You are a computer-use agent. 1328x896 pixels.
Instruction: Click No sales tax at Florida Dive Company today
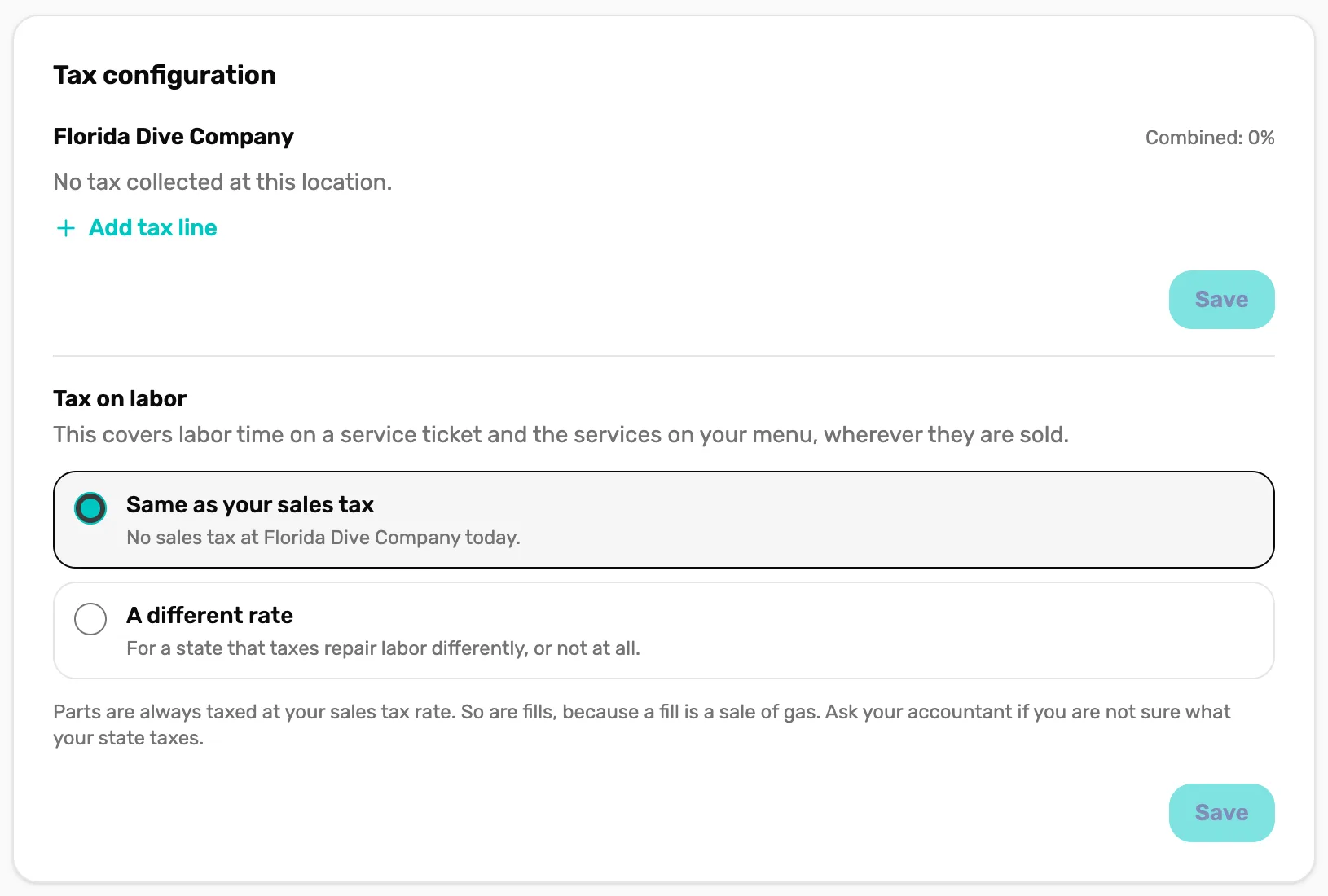click(x=323, y=538)
